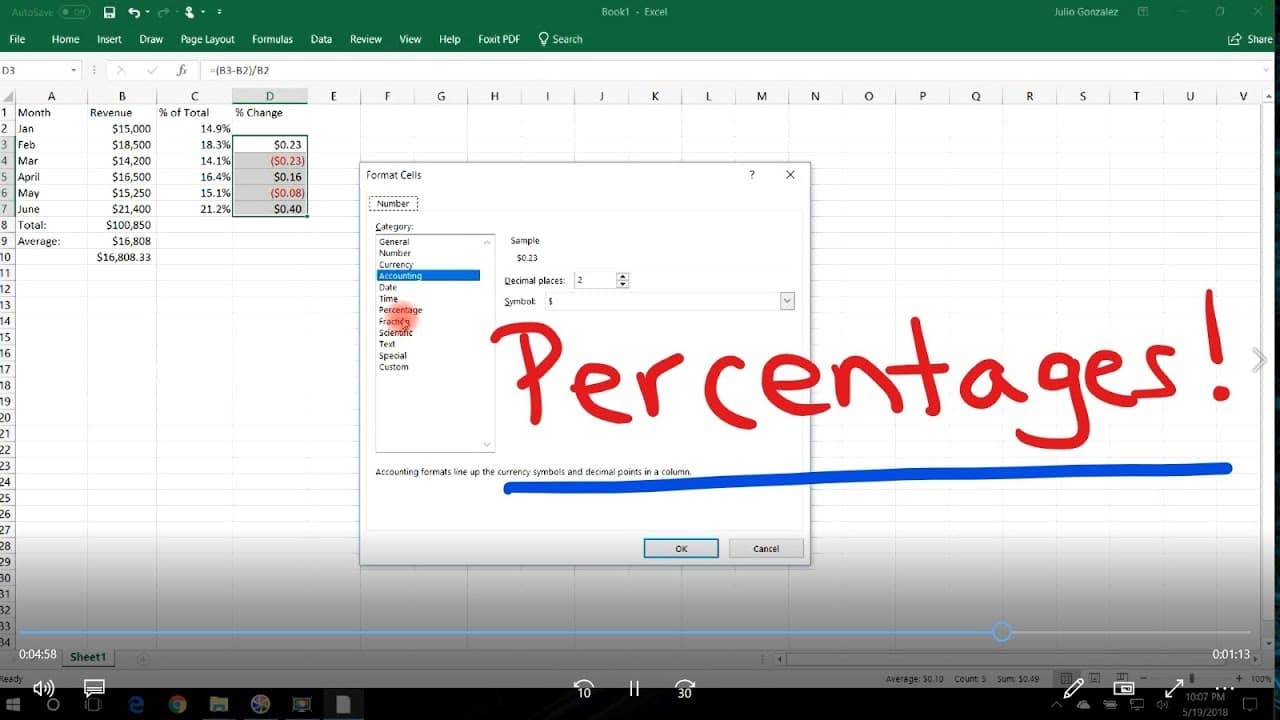Increase decimal places with the spinner
1280x720 pixels.
coord(623,277)
